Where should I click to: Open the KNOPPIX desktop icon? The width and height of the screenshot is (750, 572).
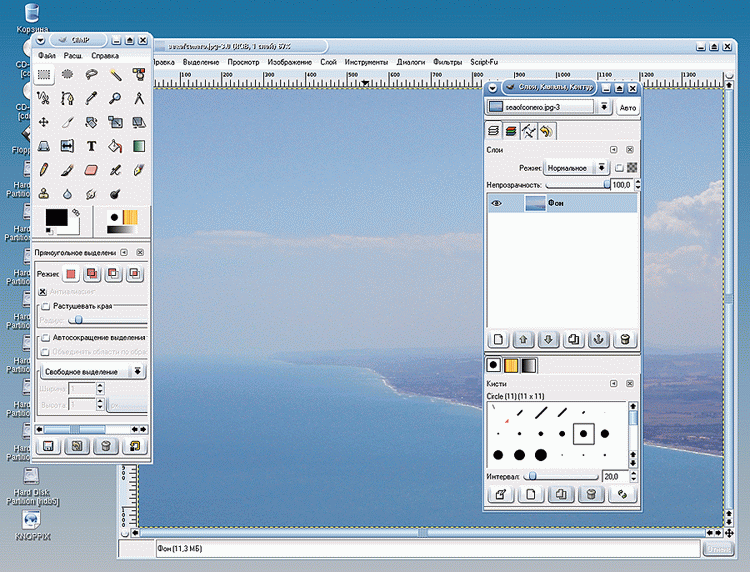pyautogui.click(x=32, y=521)
